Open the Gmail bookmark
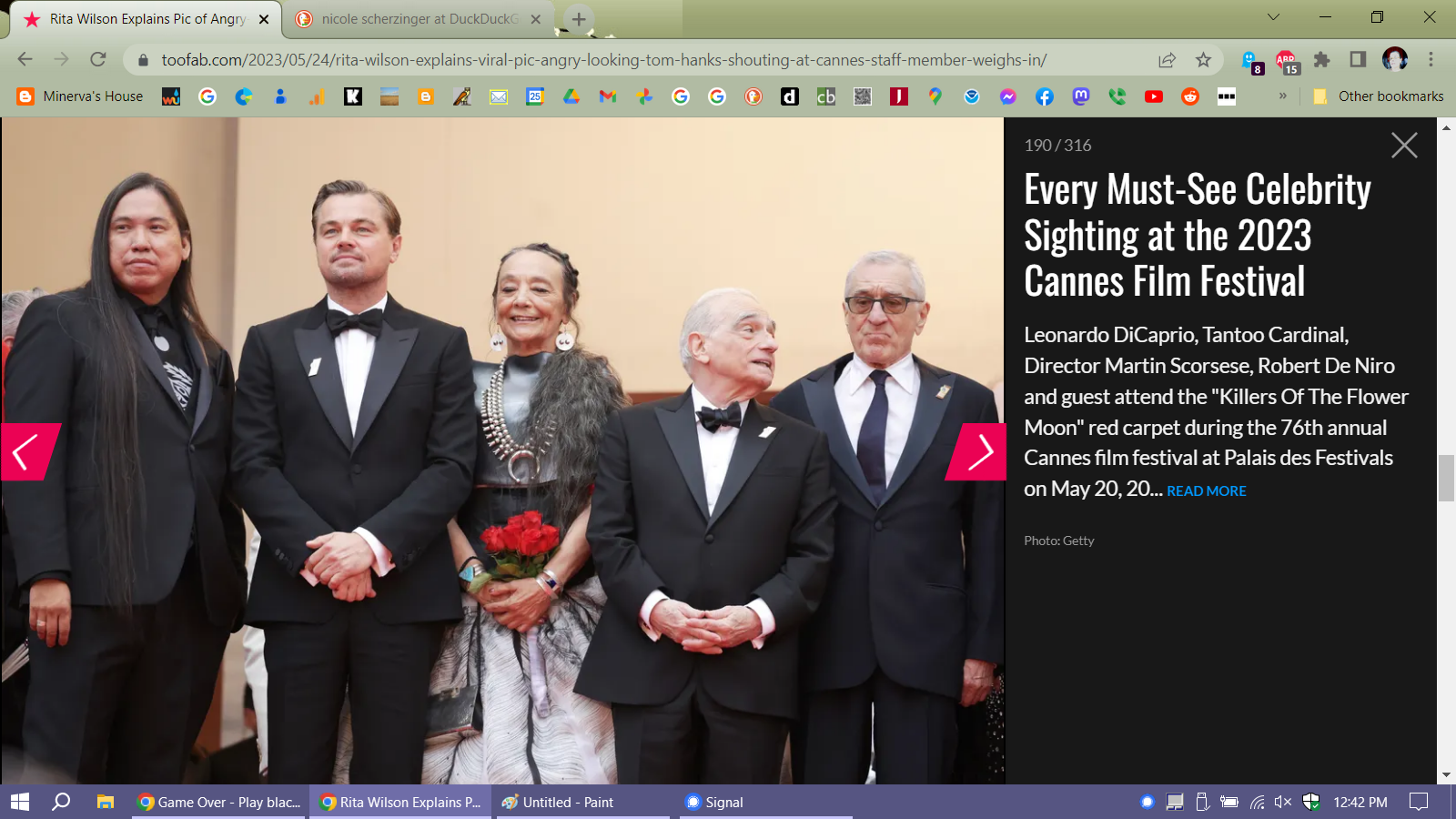 (x=608, y=96)
